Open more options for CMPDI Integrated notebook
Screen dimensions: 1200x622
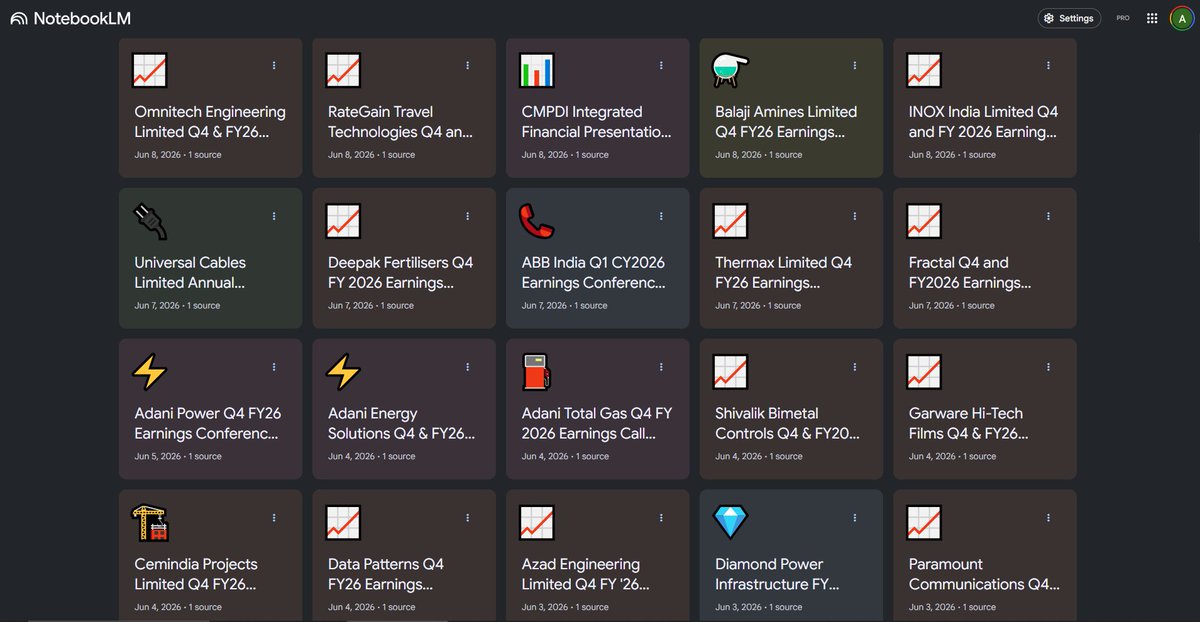661,65
